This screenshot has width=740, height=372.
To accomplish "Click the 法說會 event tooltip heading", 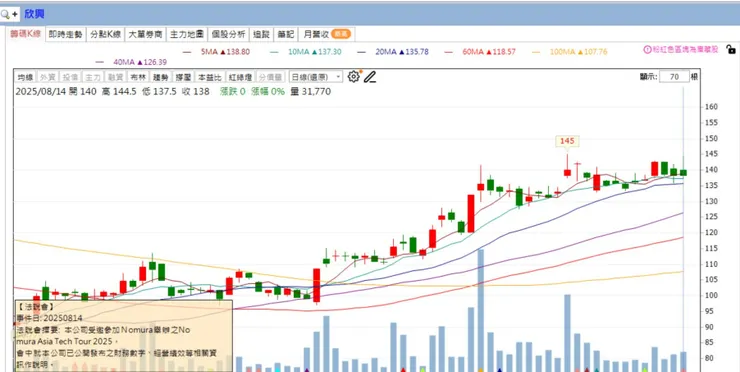I will click(35, 307).
